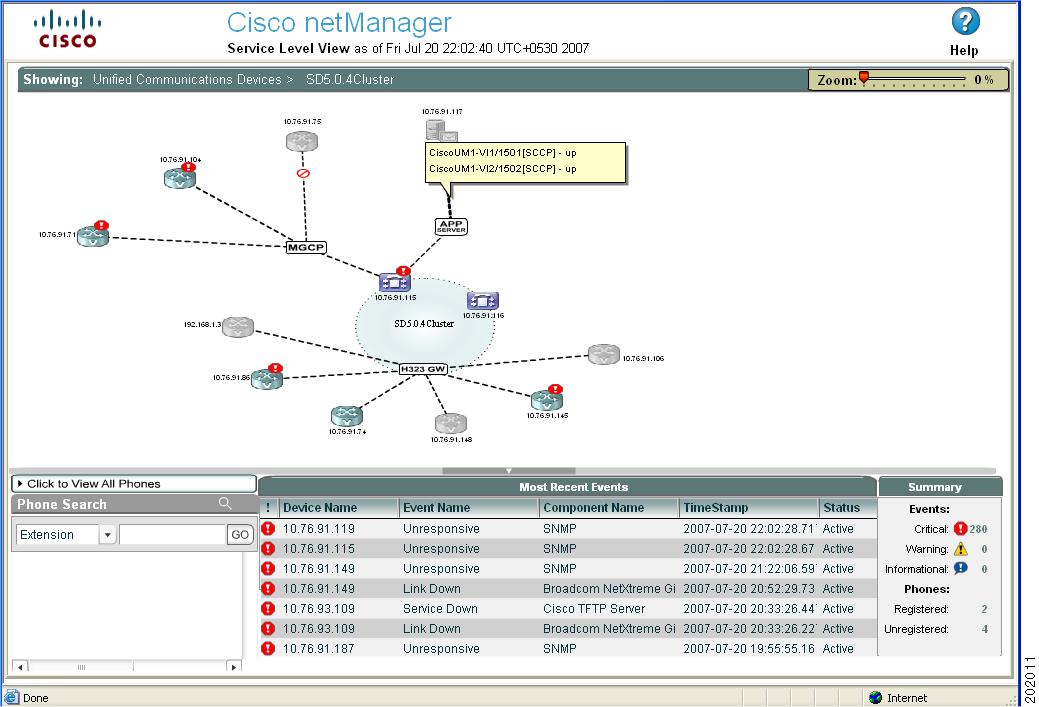The width and height of the screenshot is (1039, 707).
Task: Click the Informational balloon icon in Summary
Action: click(958, 568)
